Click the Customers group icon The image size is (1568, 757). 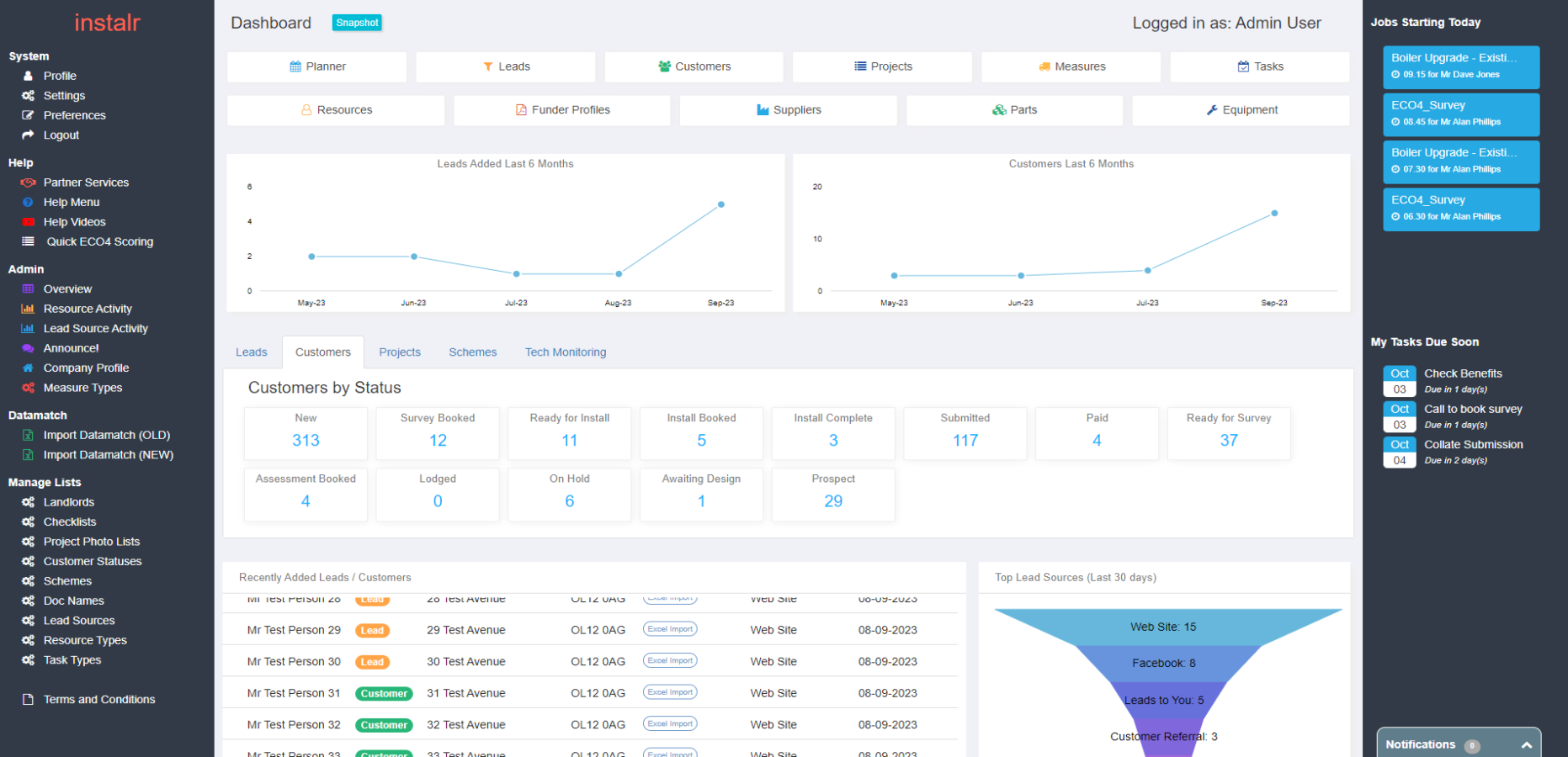[x=664, y=66]
